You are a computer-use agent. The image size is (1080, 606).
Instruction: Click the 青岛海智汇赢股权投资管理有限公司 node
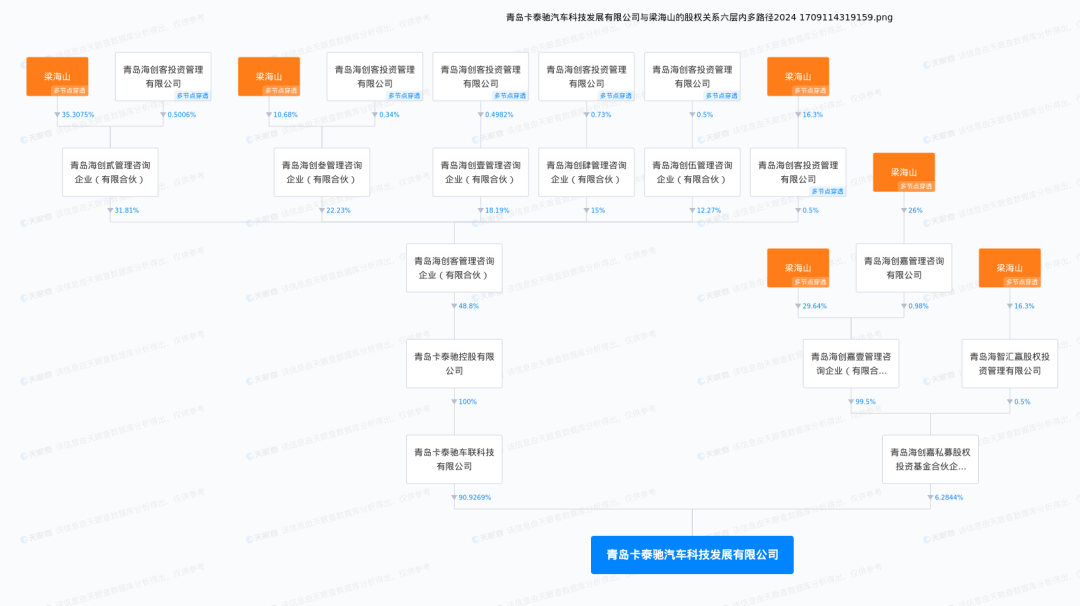1009,363
